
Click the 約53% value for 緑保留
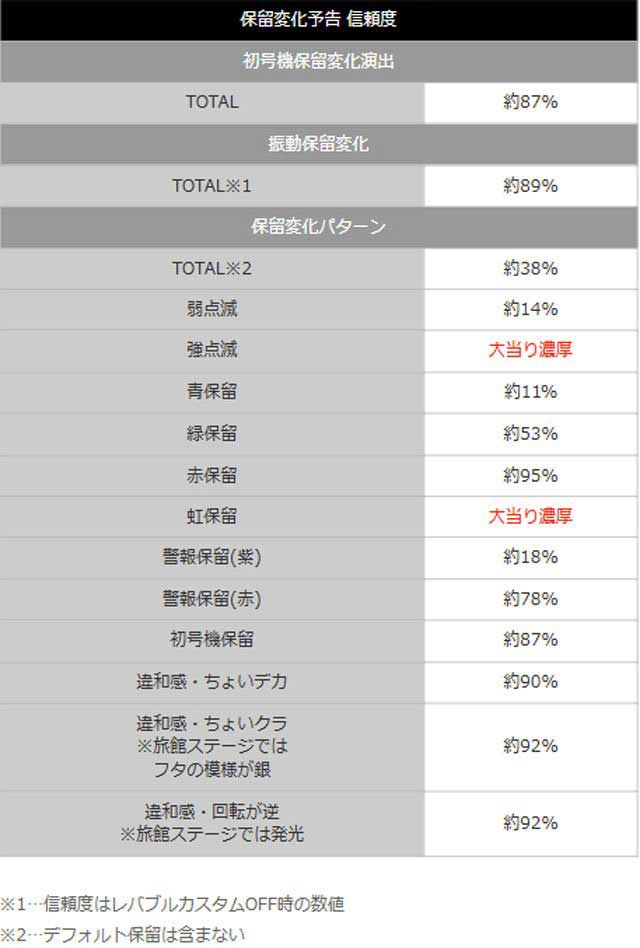click(530, 433)
